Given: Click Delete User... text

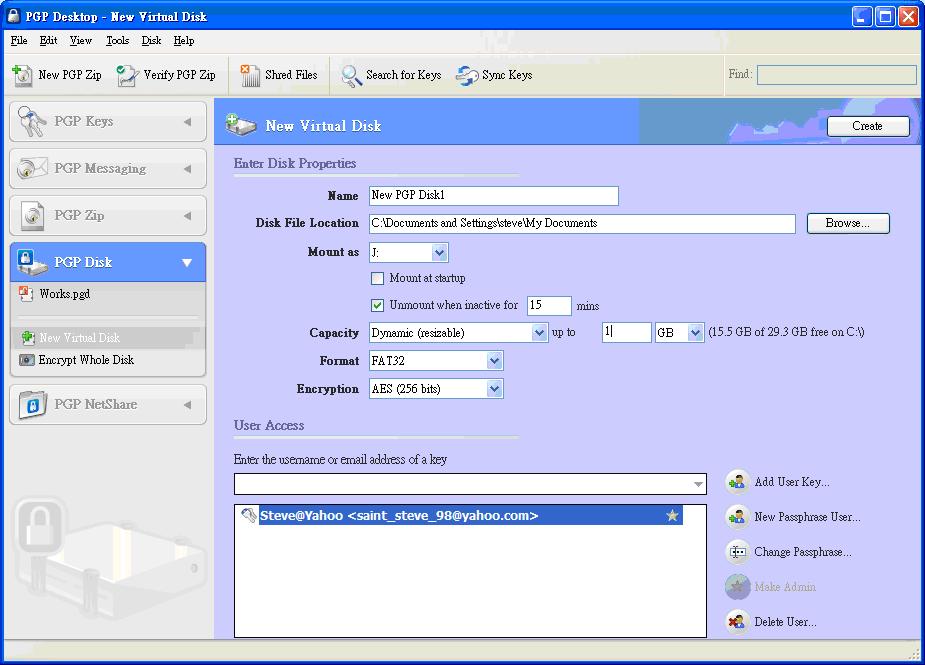Looking at the screenshot, I should point(785,621).
